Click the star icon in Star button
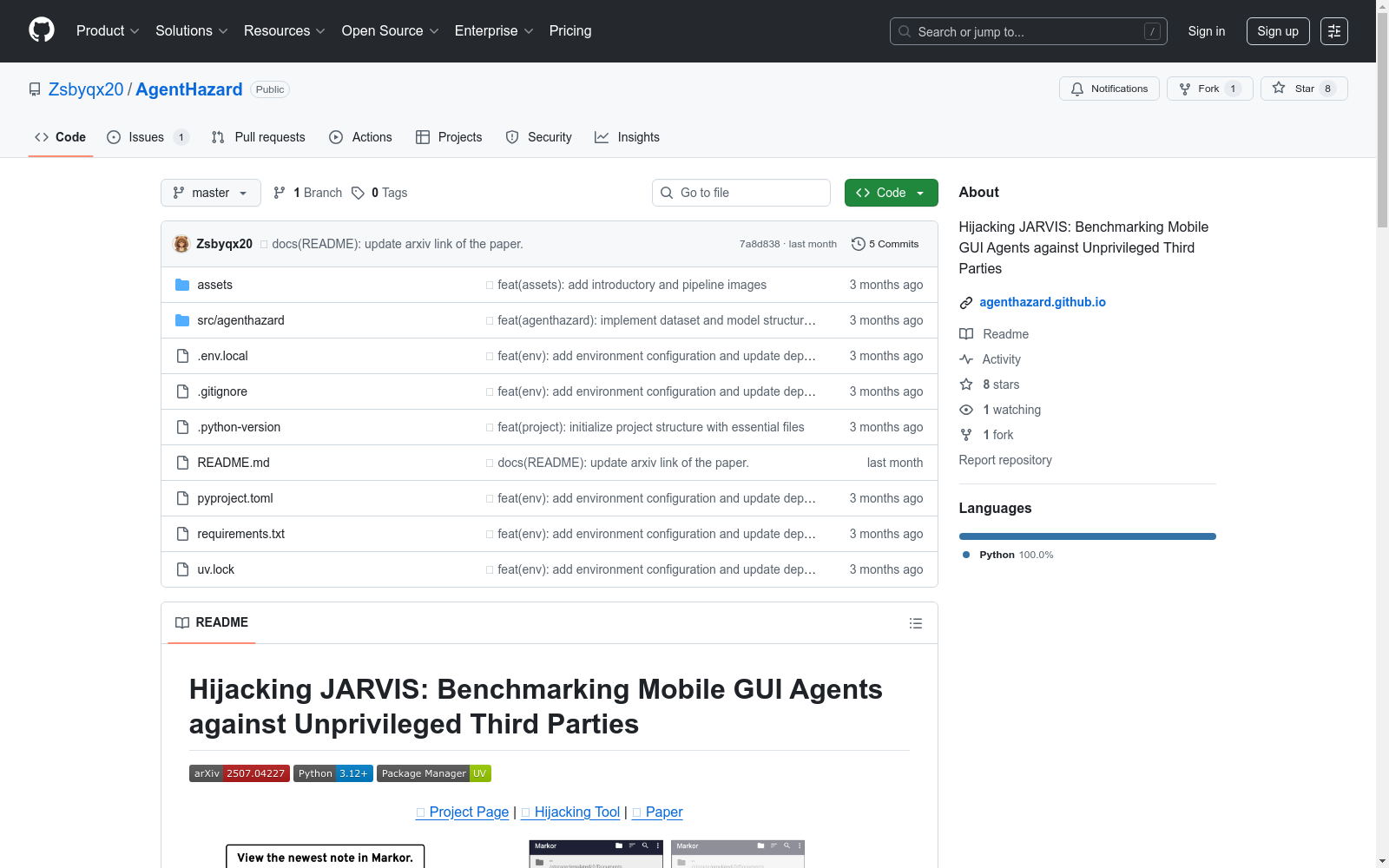Viewport: 1389px width, 868px height. (1279, 88)
